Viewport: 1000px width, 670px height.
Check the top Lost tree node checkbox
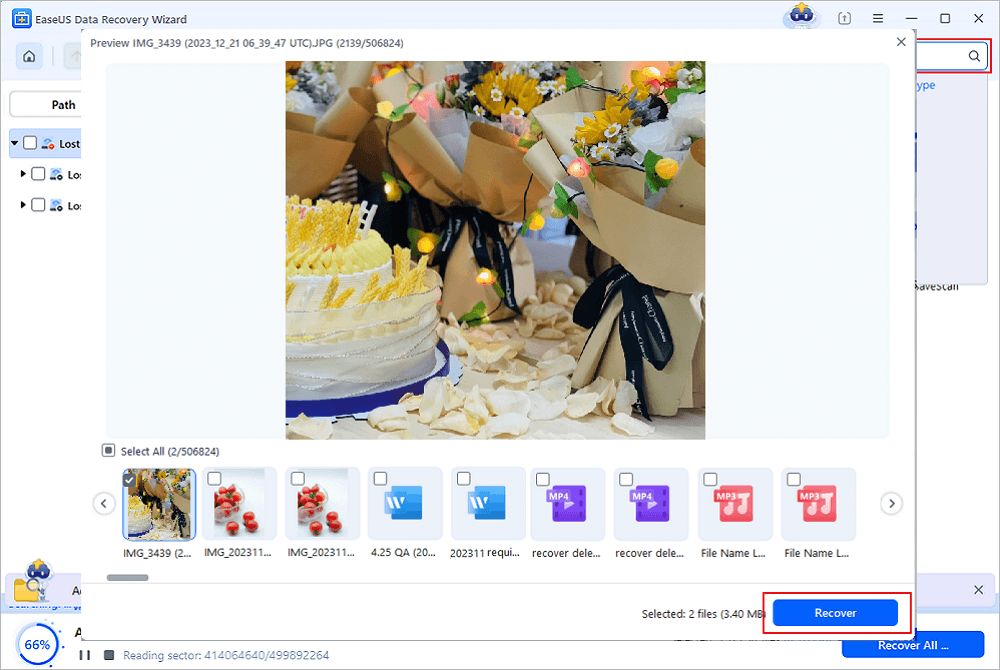(x=30, y=143)
